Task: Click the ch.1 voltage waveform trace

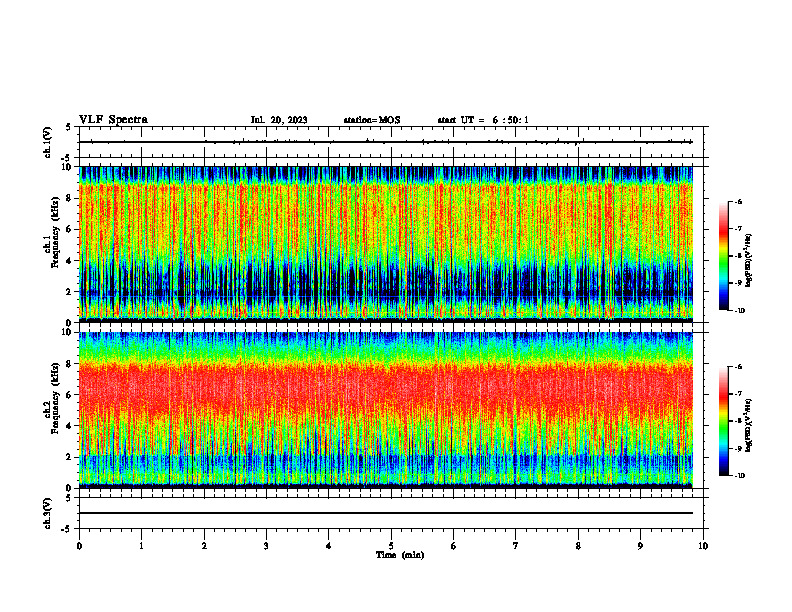Action: pos(386,142)
